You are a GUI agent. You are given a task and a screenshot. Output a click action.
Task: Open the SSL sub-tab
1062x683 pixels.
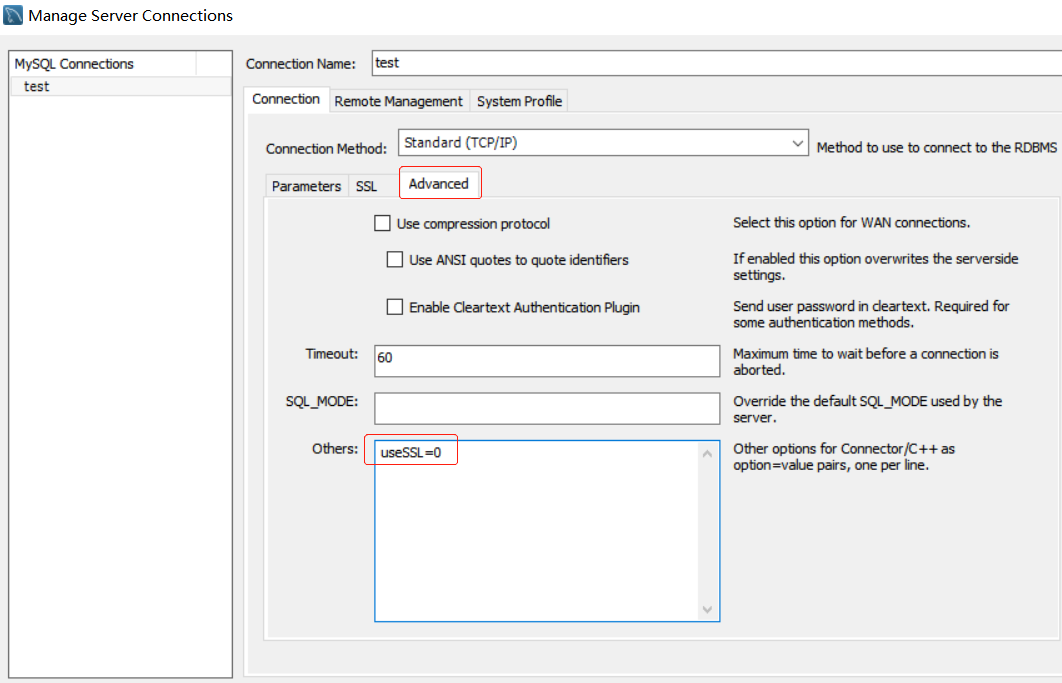pos(366,186)
